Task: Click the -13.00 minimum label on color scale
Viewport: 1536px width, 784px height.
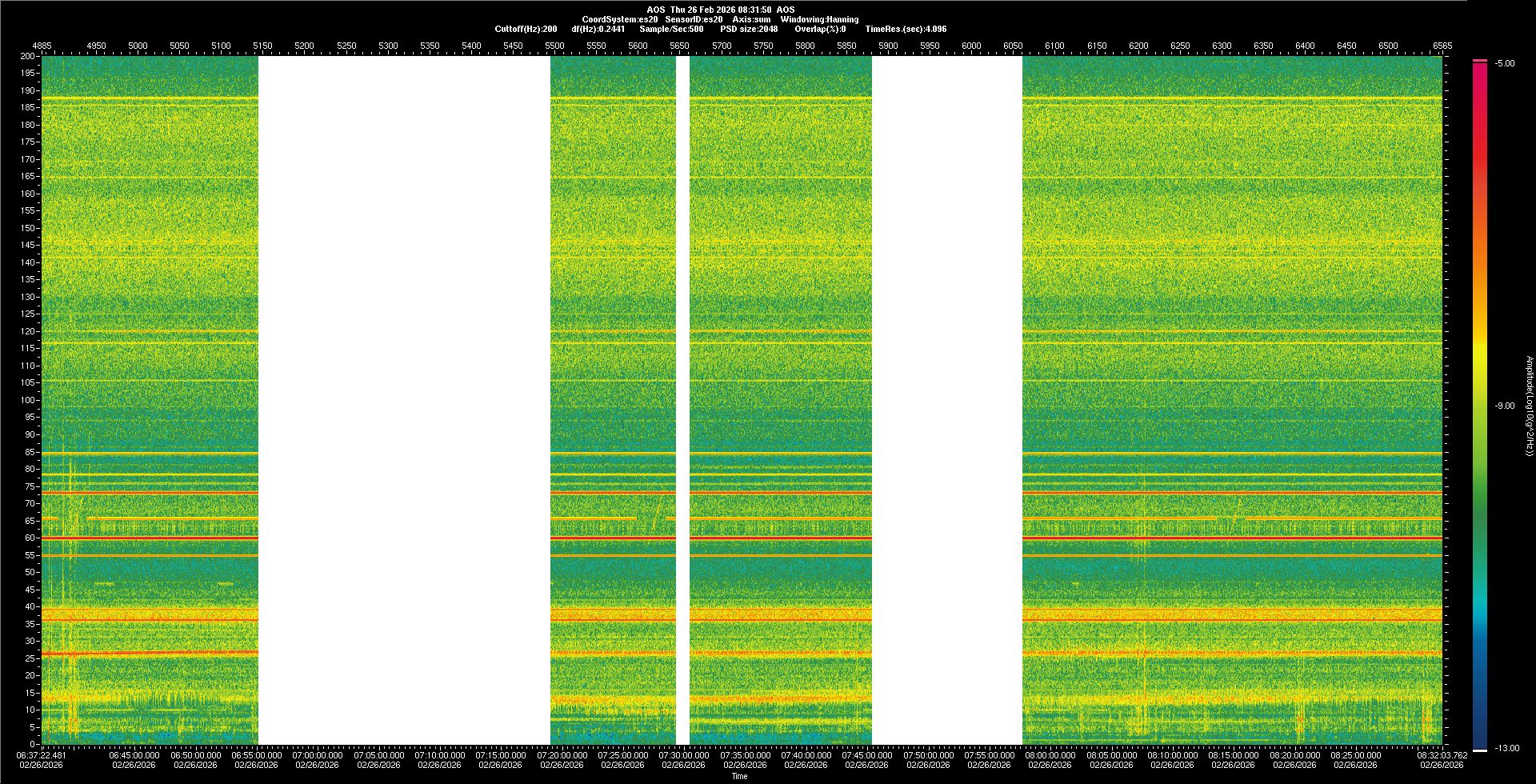Action: click(x=1506, y=748)
